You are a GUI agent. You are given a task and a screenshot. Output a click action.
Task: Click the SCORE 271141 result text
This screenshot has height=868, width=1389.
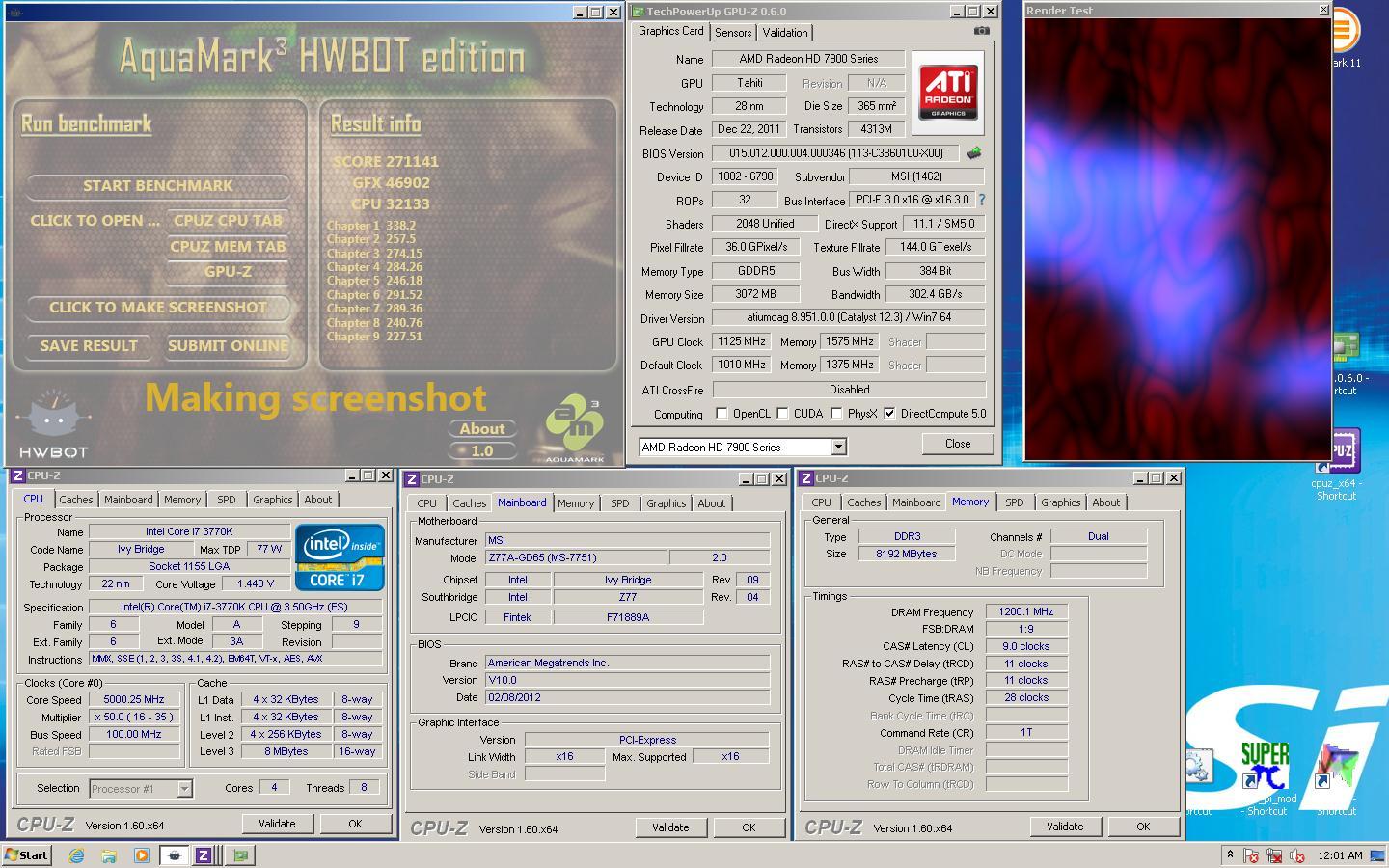click(x=386, y=162)
